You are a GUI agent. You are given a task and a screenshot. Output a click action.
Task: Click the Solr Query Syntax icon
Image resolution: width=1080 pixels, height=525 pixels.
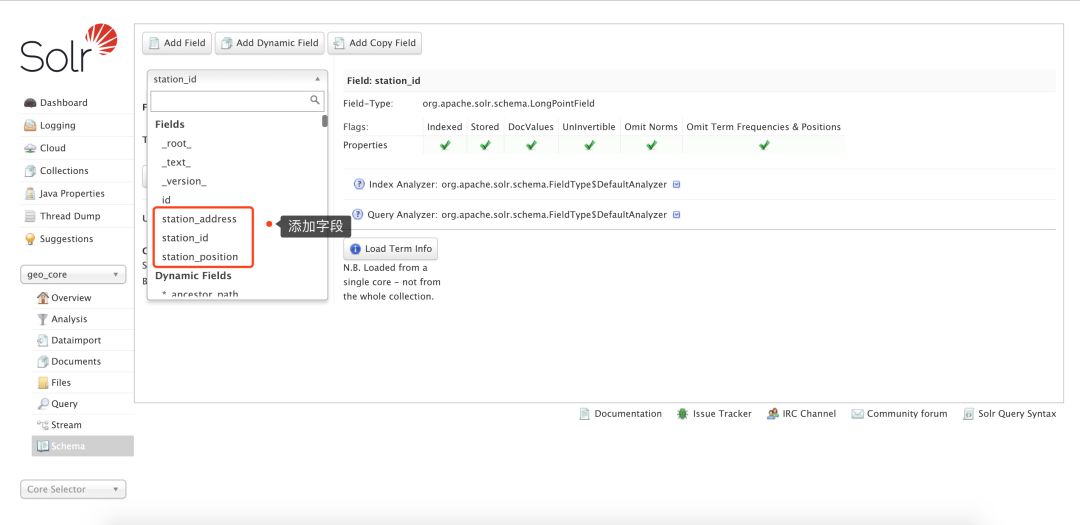969,414
